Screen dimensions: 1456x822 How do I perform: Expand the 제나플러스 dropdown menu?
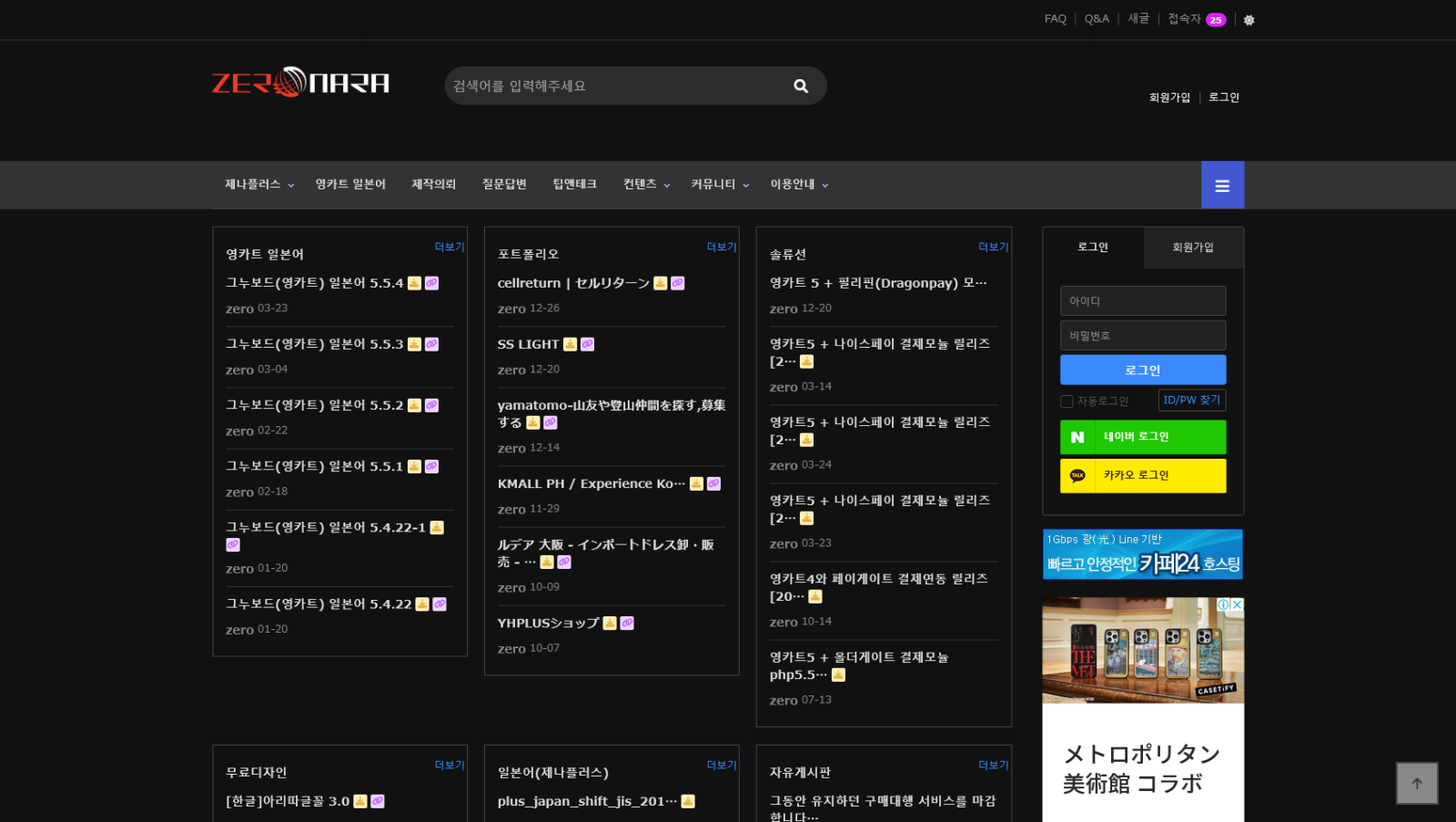pos(259,185)
